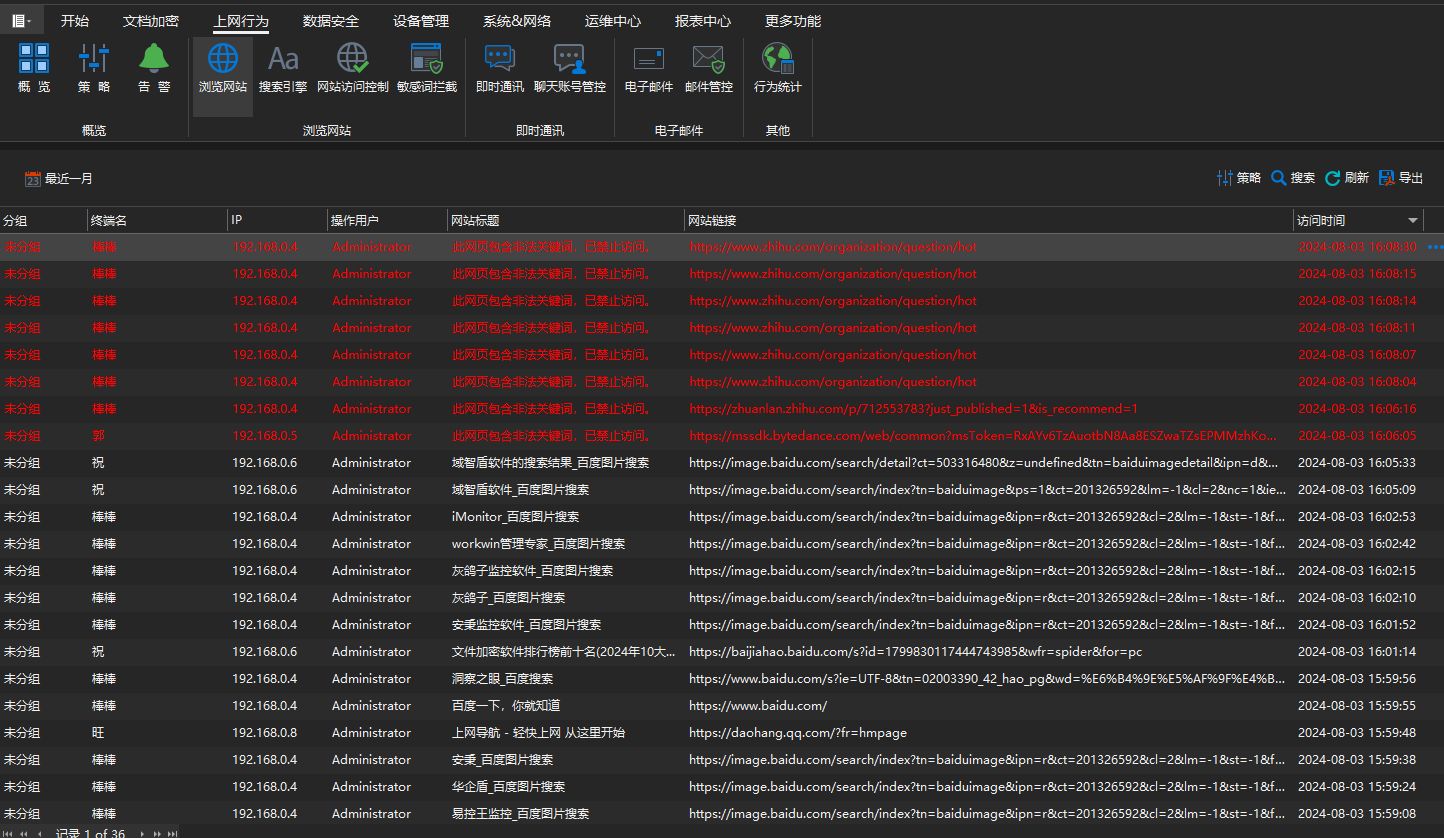Go to the first record page
This screenshot has width=1444, height=838.
coord(9,832)
